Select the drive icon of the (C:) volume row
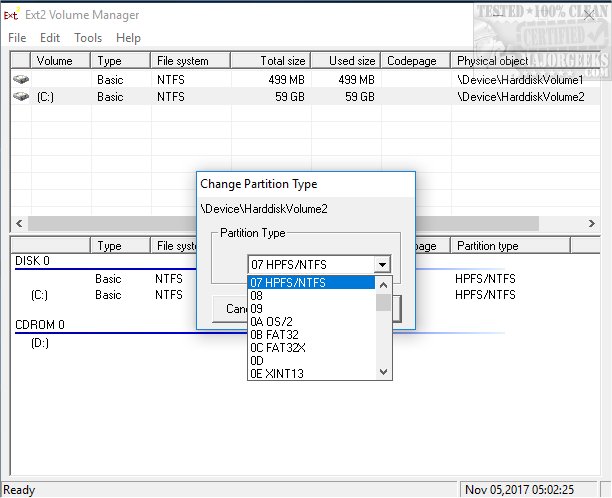612x498 pixels. click(21, 96)
